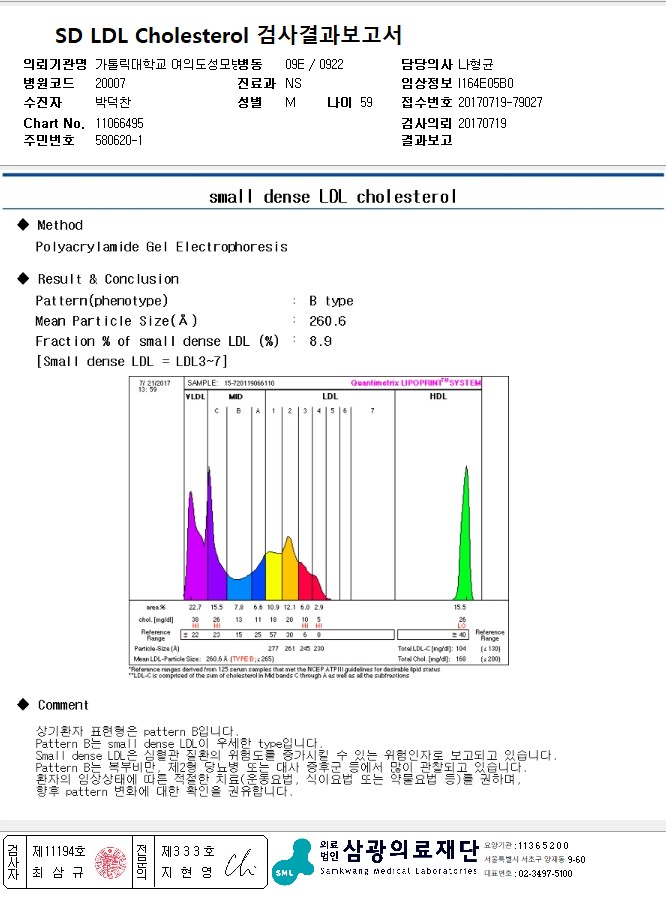Select the doctor name '나형균'
Image resolution: width=666 pixels, height=900 pixels.
(476, 64)
